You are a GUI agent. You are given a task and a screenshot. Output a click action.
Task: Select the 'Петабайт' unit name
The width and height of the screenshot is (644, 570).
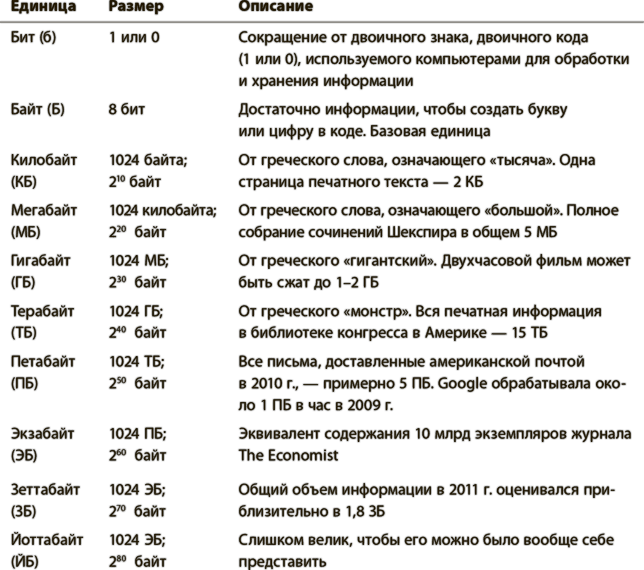pos(43,361)
